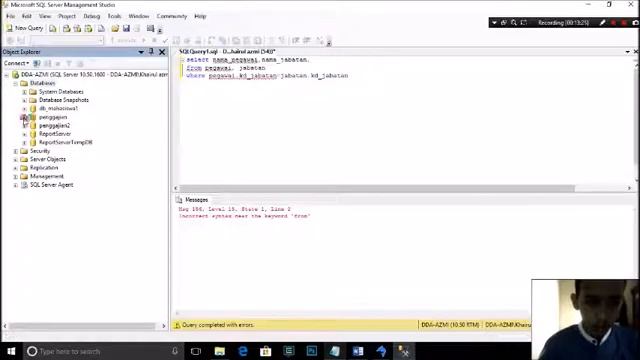Viewport: 640px width, 360px height.
Task: Click the Disconnect icon in Object Explorer
Action: coord(47,63)
